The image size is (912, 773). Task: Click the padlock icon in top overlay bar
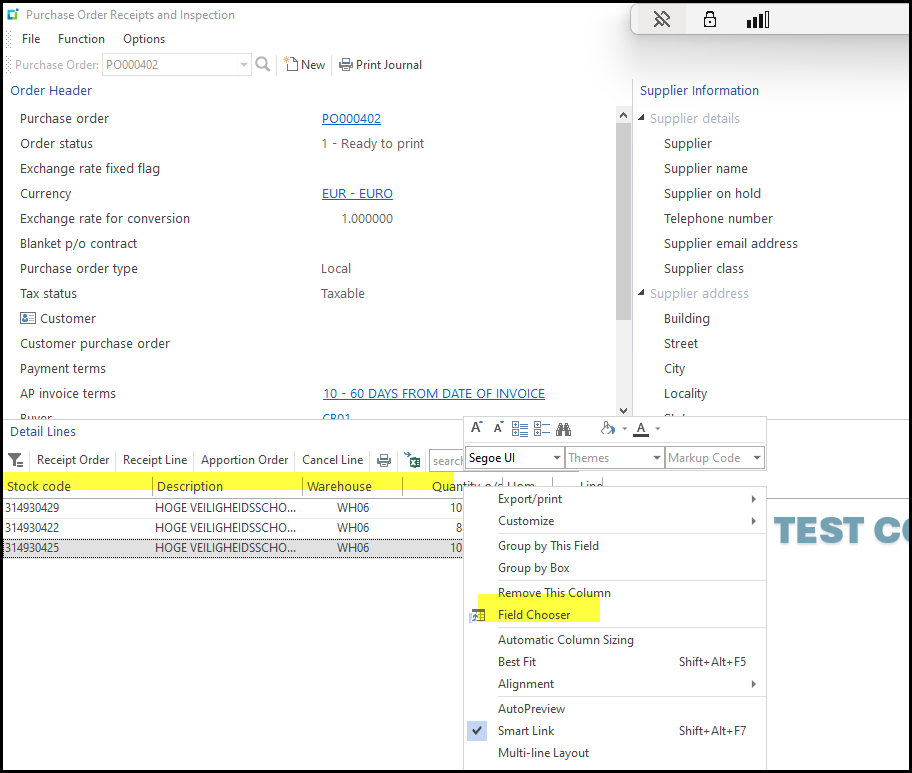(710, 20)
